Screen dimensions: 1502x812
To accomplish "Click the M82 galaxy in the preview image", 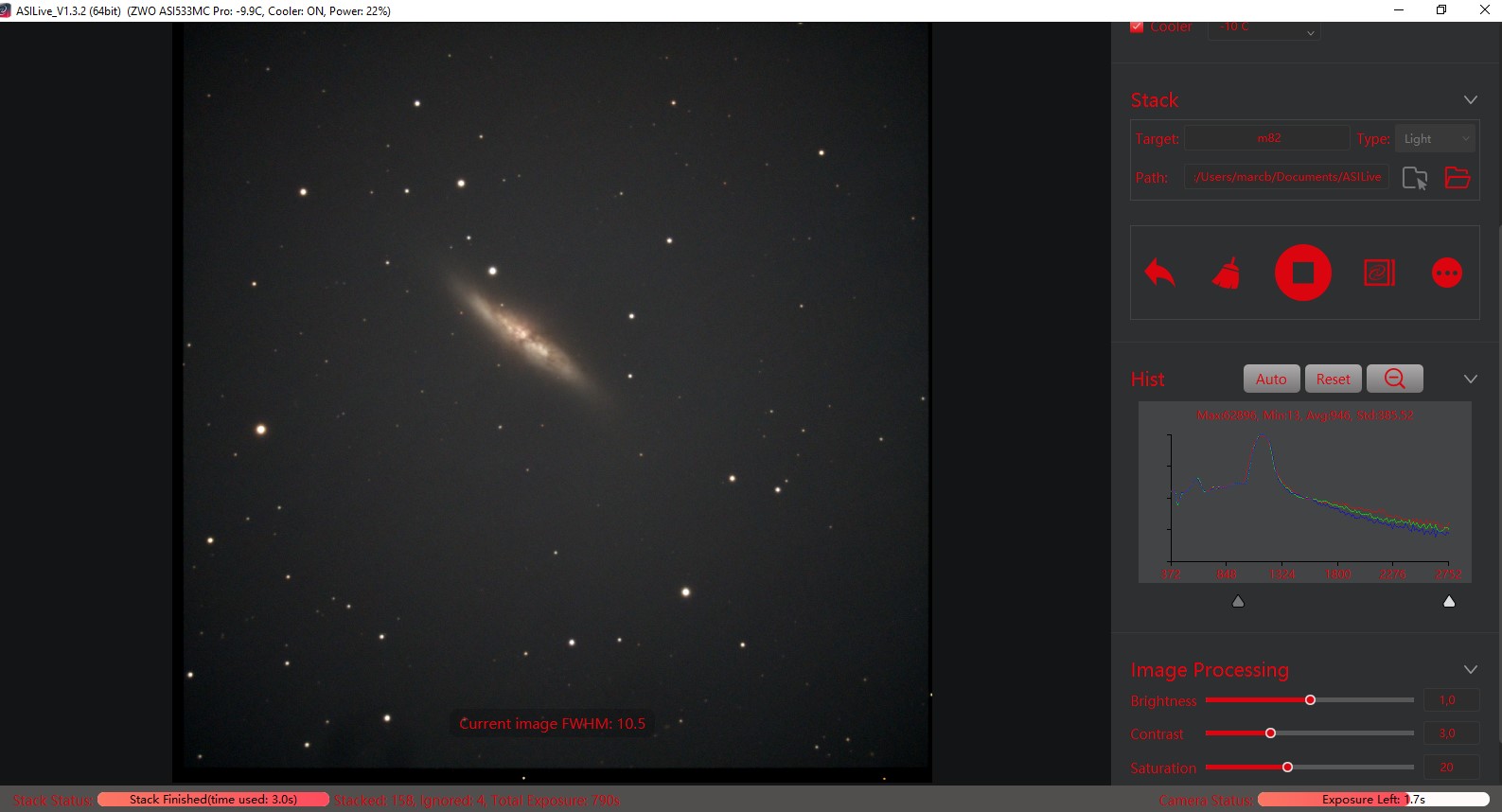I will coord(527,336).
